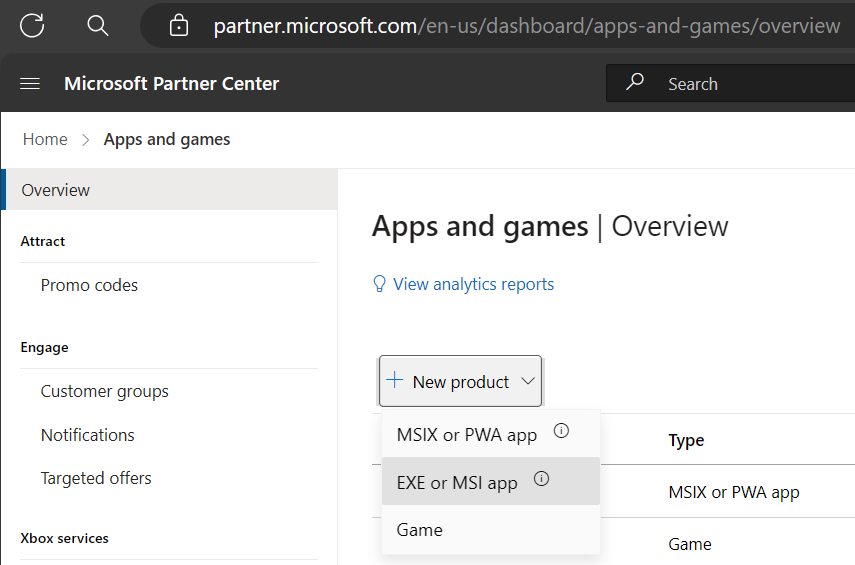The height and width of the screenshot is (565, 855).
Task: Click the Attract section heading
Action: [x=43, y=241]
